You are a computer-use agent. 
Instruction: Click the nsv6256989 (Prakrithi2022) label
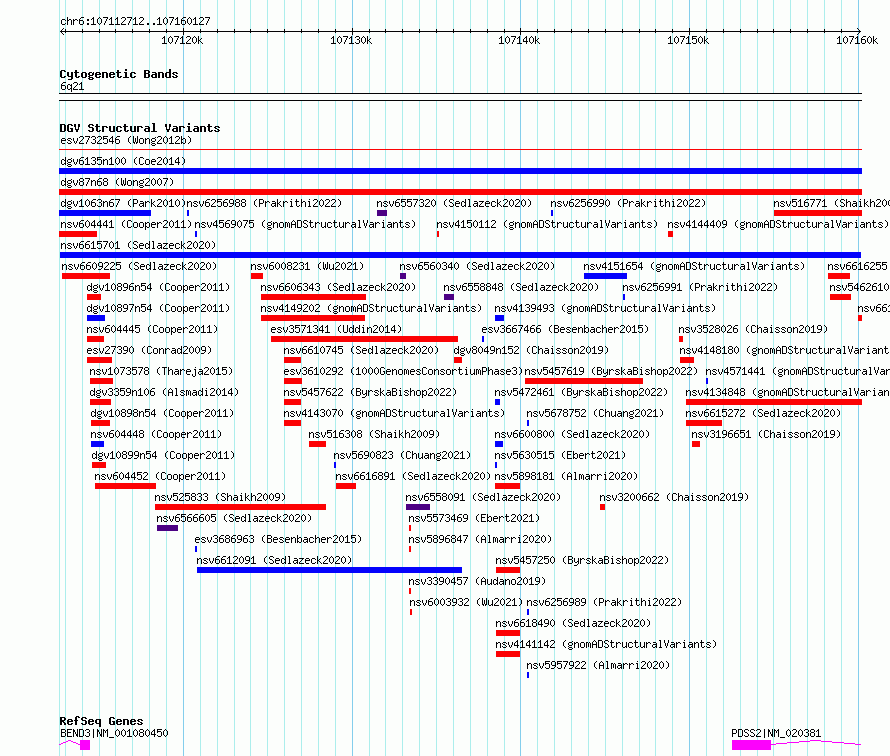click(x=604, y=602)
